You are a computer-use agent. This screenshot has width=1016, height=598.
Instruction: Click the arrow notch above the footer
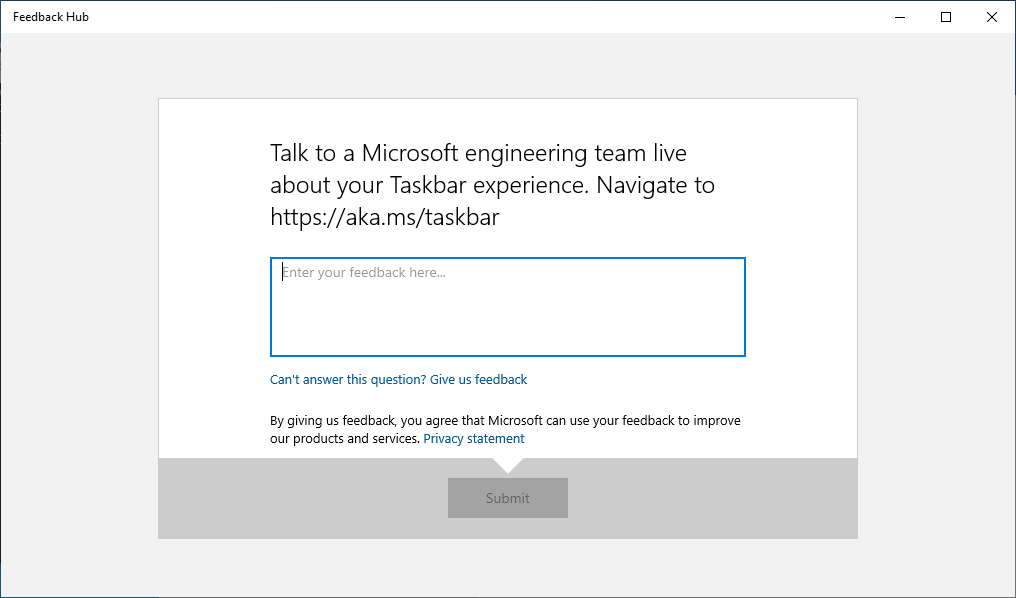(507, 462)
